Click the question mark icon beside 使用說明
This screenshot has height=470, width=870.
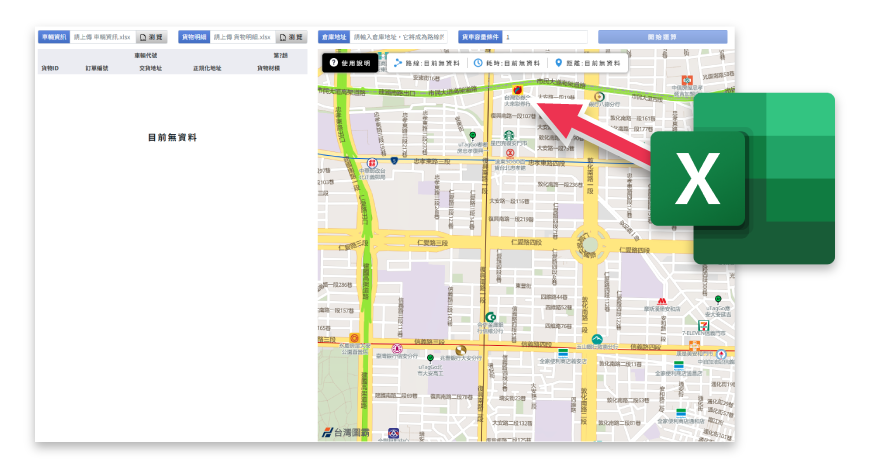(x=333, y=63)
